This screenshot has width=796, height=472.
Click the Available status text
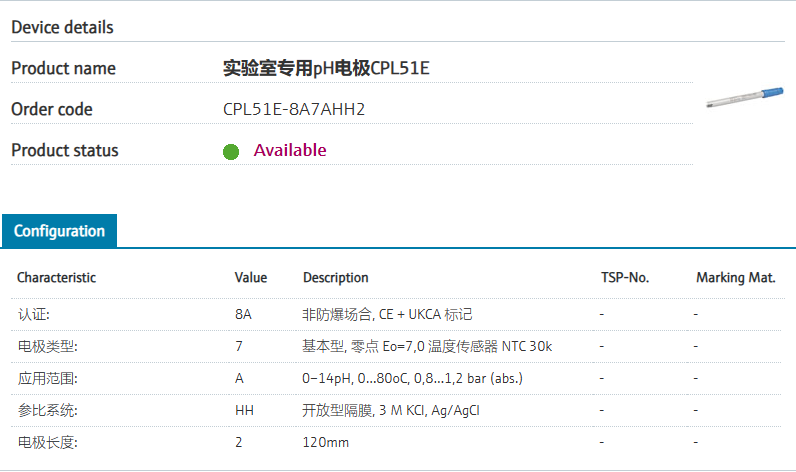290,150
